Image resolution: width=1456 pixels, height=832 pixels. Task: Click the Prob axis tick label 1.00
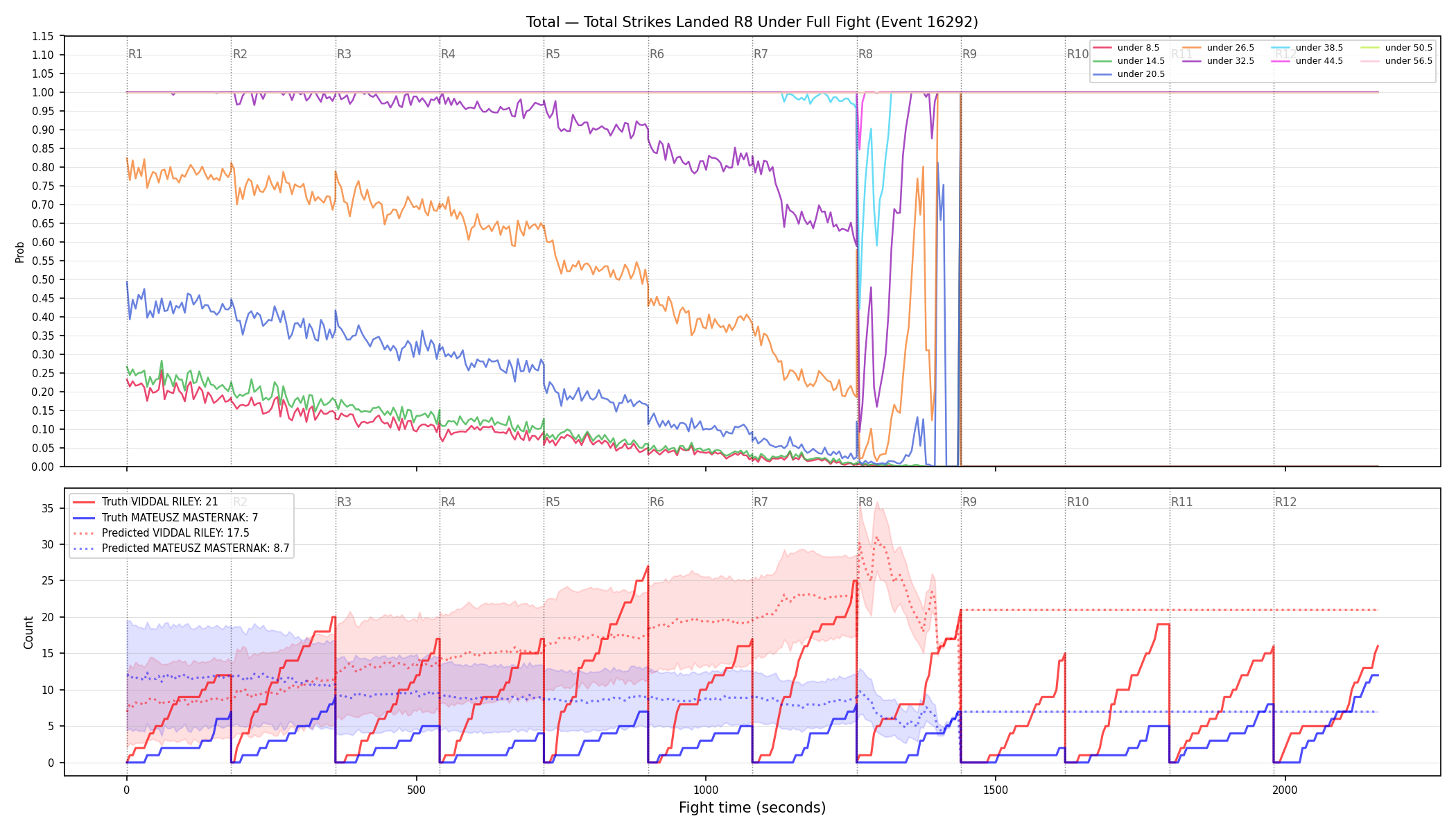pos(43,92)
